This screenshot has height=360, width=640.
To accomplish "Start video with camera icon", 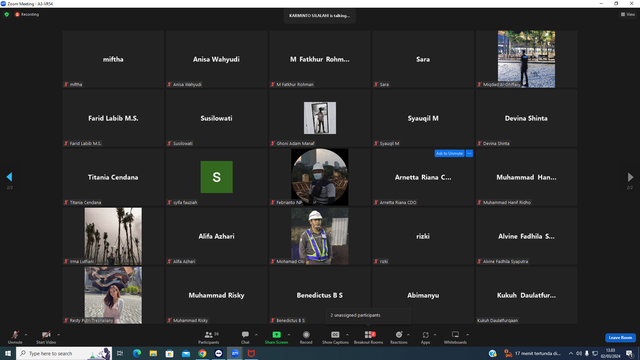I will (46, 337).
